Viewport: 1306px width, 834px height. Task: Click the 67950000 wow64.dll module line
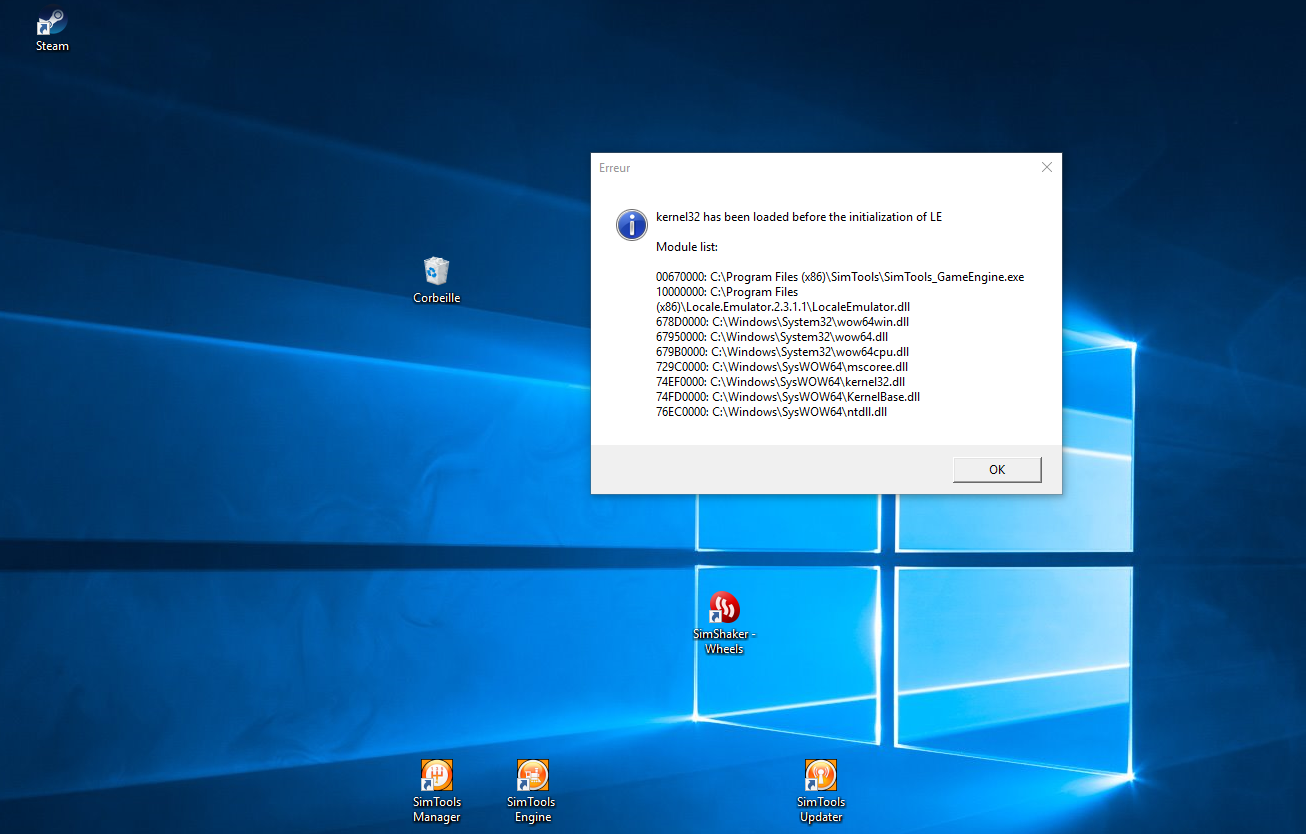pos(772,337)
